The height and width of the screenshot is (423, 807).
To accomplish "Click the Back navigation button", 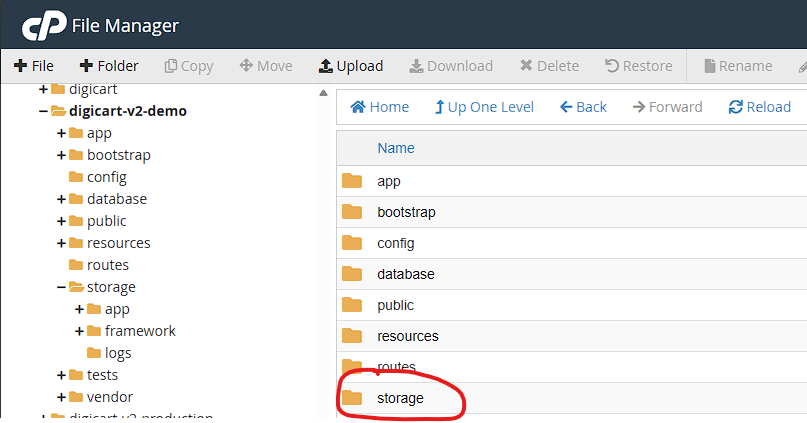I will (x=583, y=107).
